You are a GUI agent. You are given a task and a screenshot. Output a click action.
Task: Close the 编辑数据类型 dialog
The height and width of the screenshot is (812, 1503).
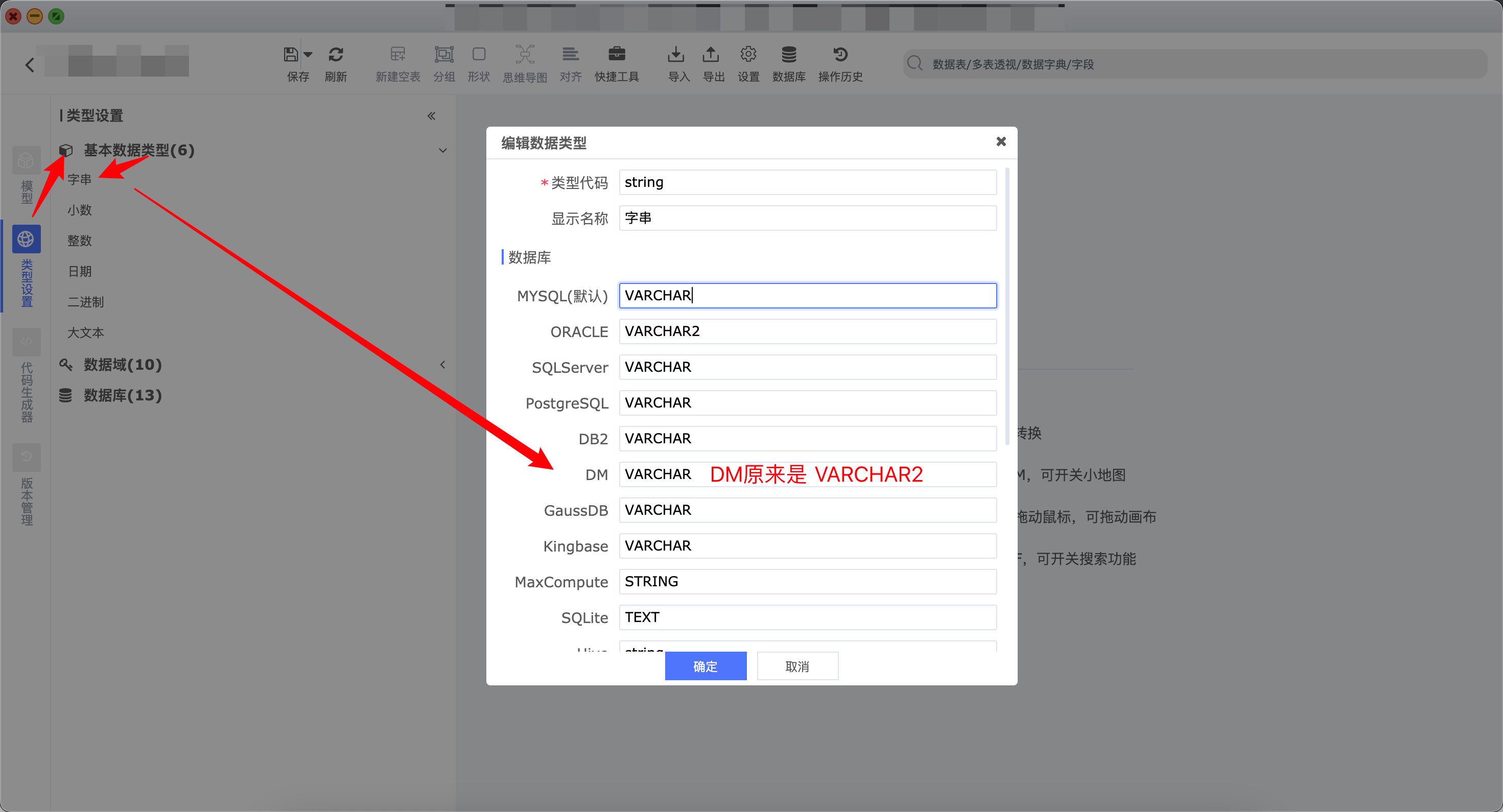click(x=1001, y=142)
